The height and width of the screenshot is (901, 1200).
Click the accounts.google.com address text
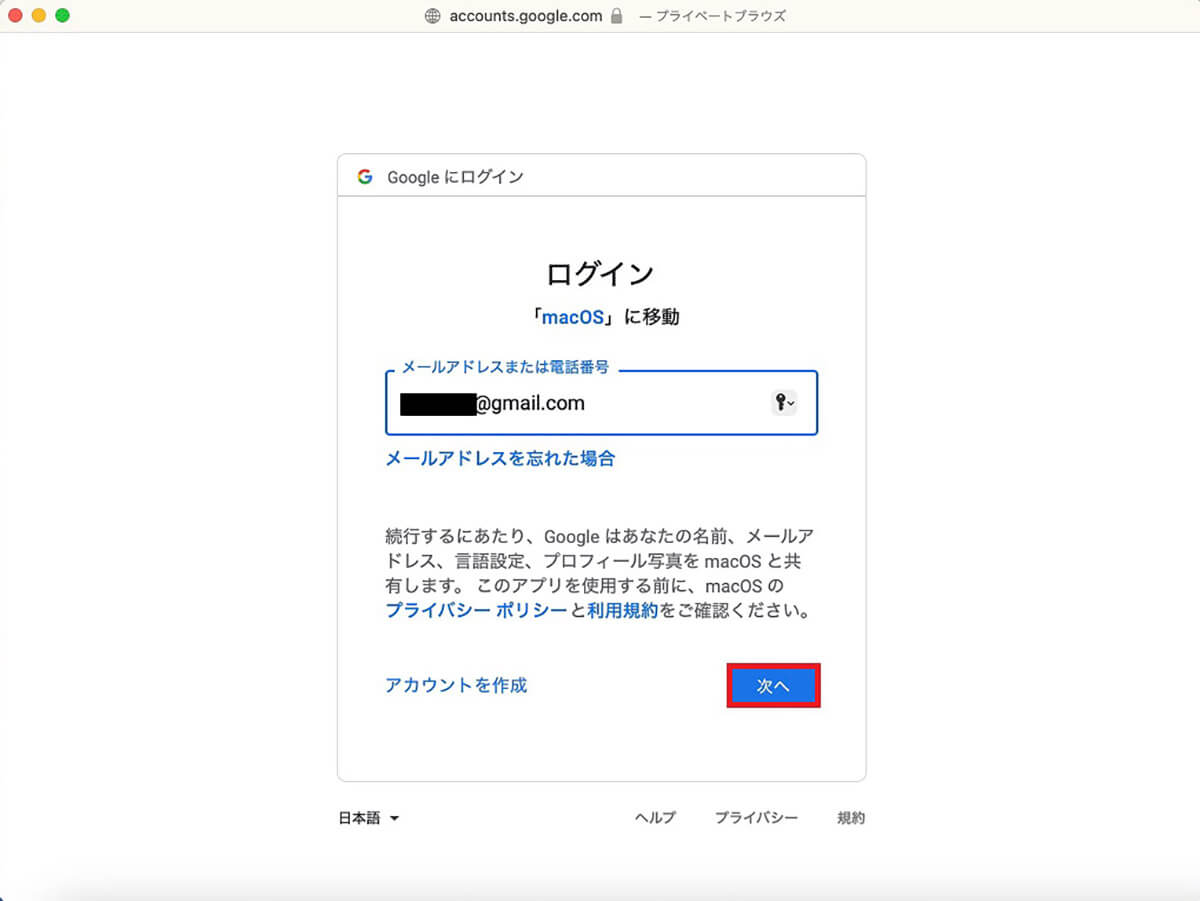[x=526, y=16]
